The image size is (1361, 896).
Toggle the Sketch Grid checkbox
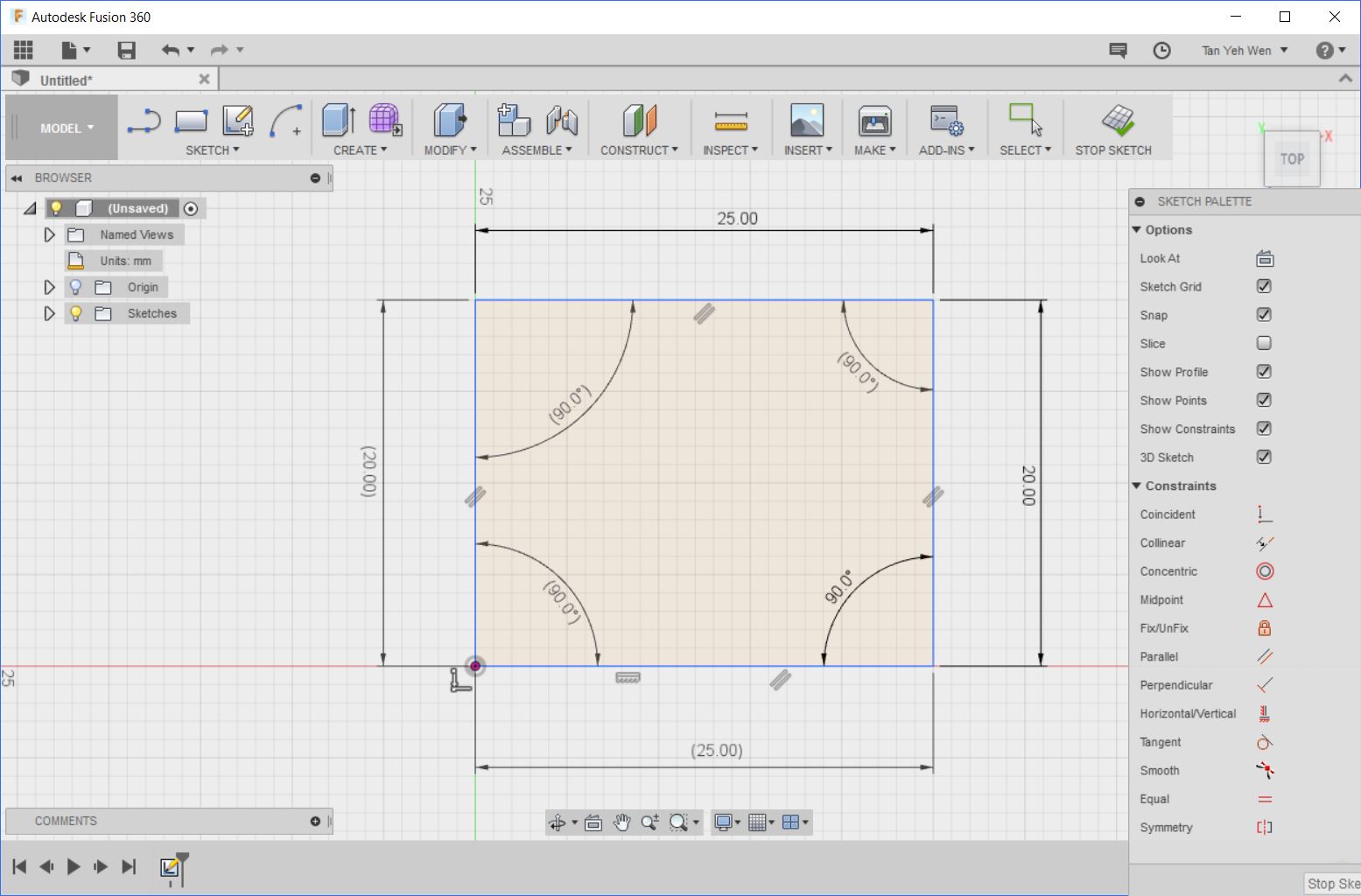(1264, 286)
